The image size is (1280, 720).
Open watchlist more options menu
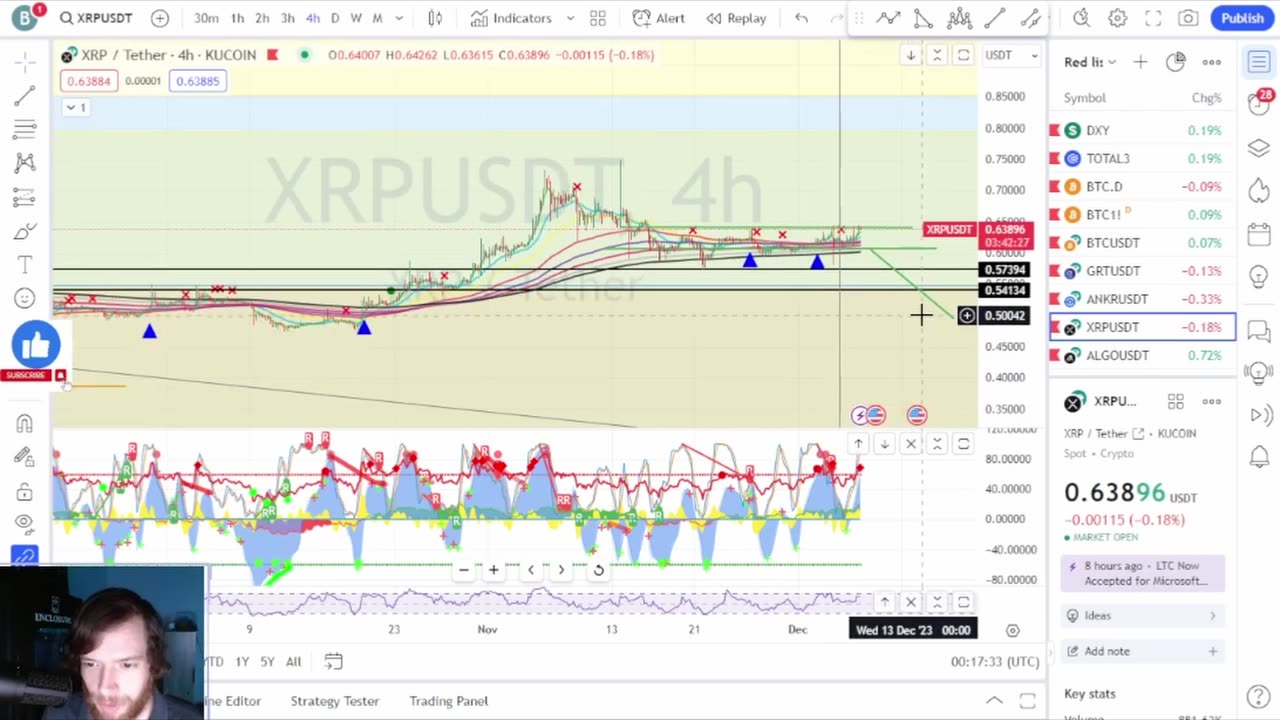[x=1211, y=62]
